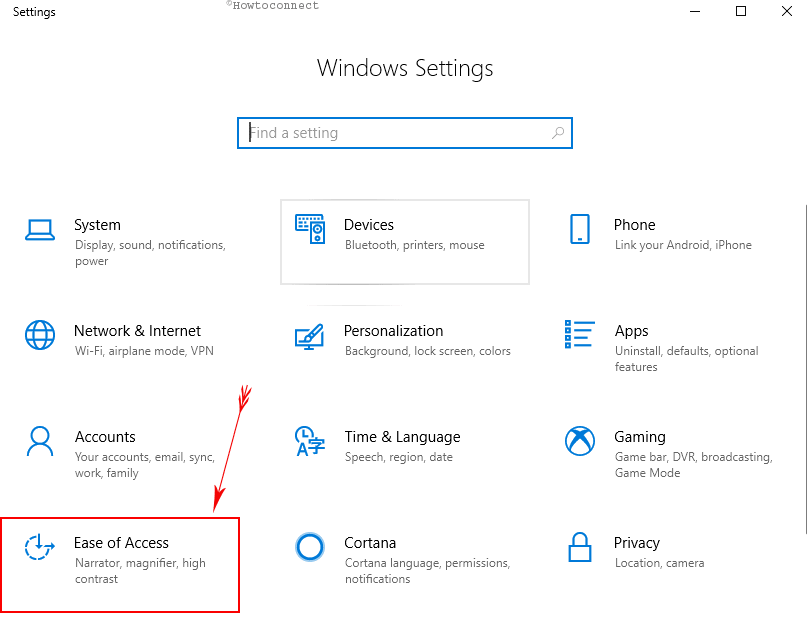
Task: Click 'Bluetooth, printers, mouse' description
Action: click(415, 245)
